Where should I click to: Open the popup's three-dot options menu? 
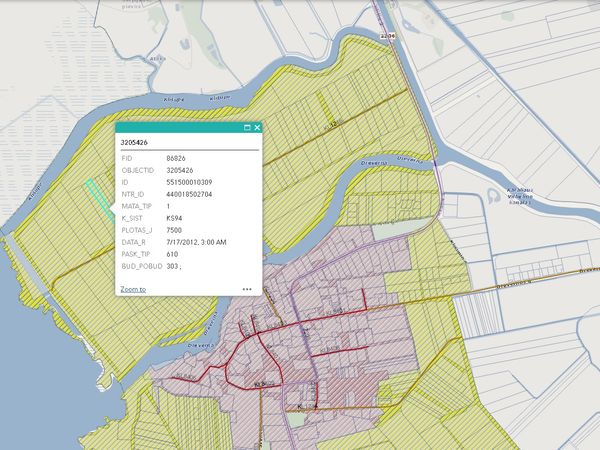(246, 289)
